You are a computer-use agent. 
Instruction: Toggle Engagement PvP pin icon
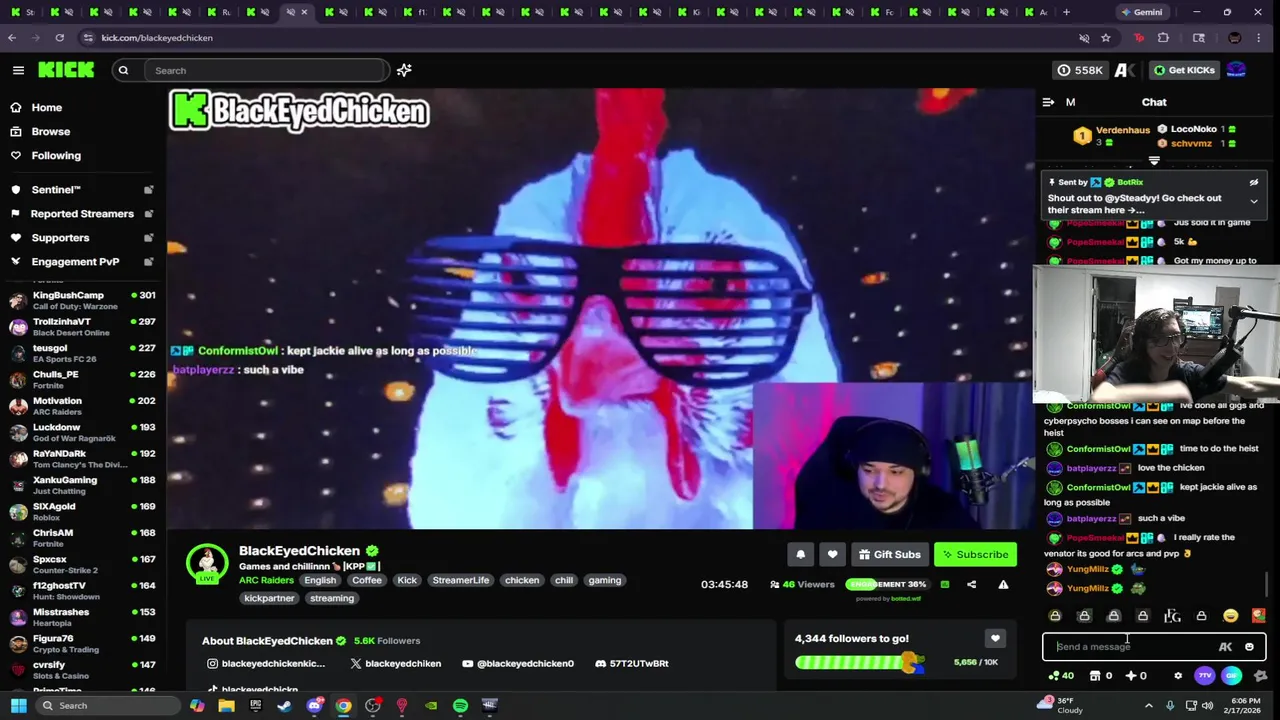(x=149, y=262)
